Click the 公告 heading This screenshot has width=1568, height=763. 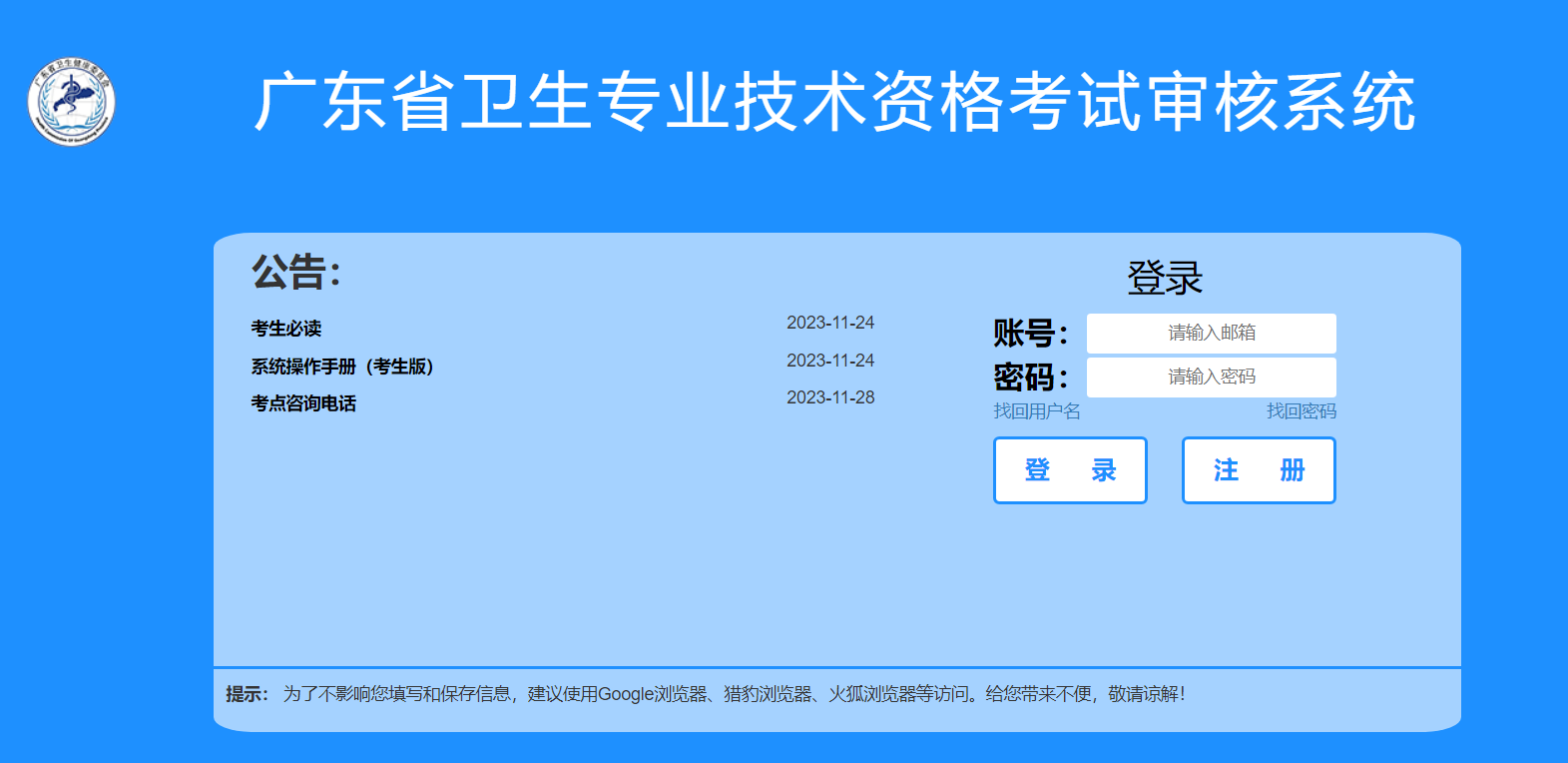coord(295,272)
